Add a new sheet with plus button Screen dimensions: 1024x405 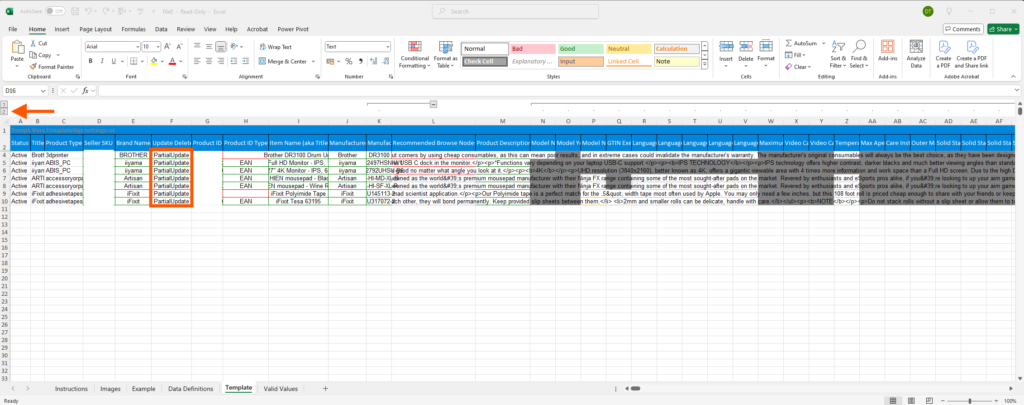pyautogui.click(x=325, y=388)
